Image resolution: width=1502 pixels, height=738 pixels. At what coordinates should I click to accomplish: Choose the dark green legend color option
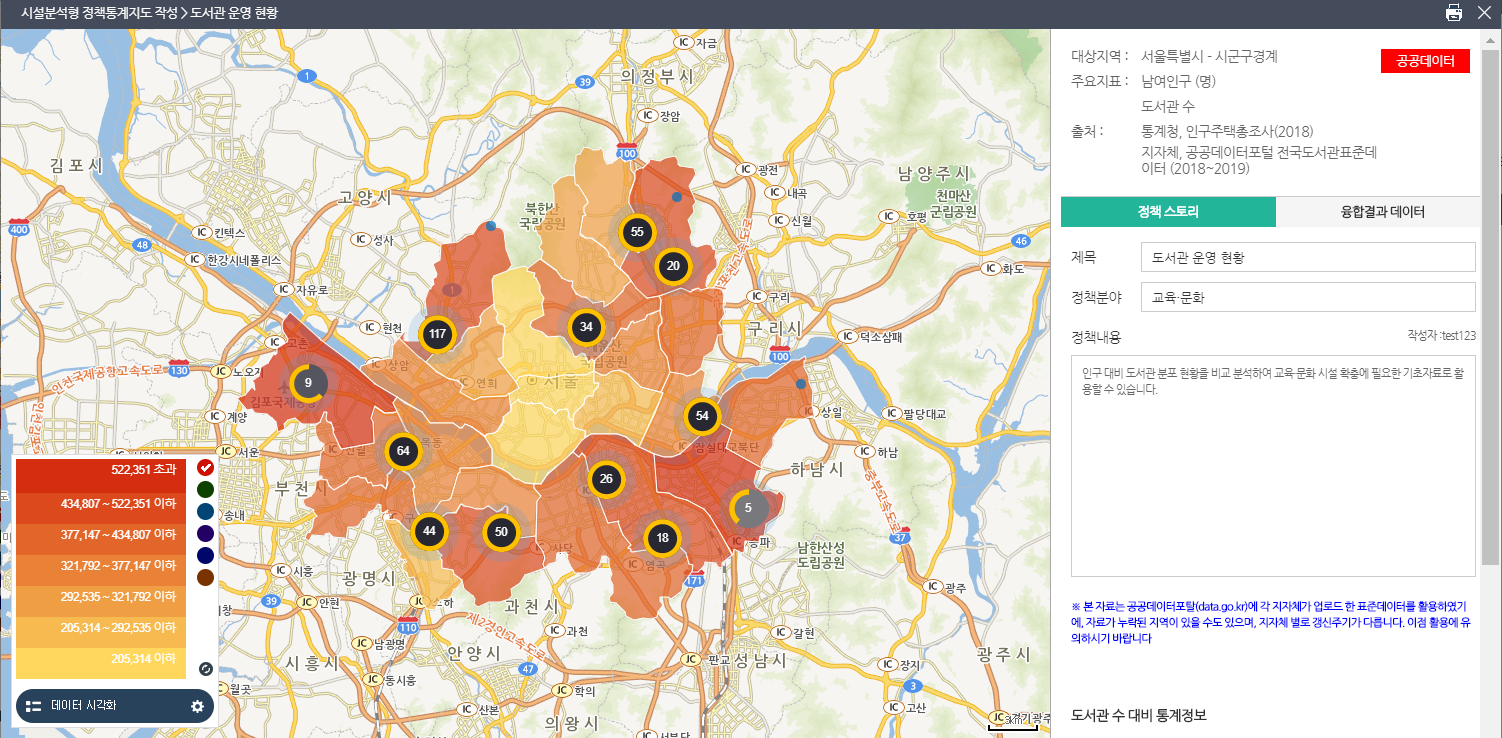pos(205,489)
